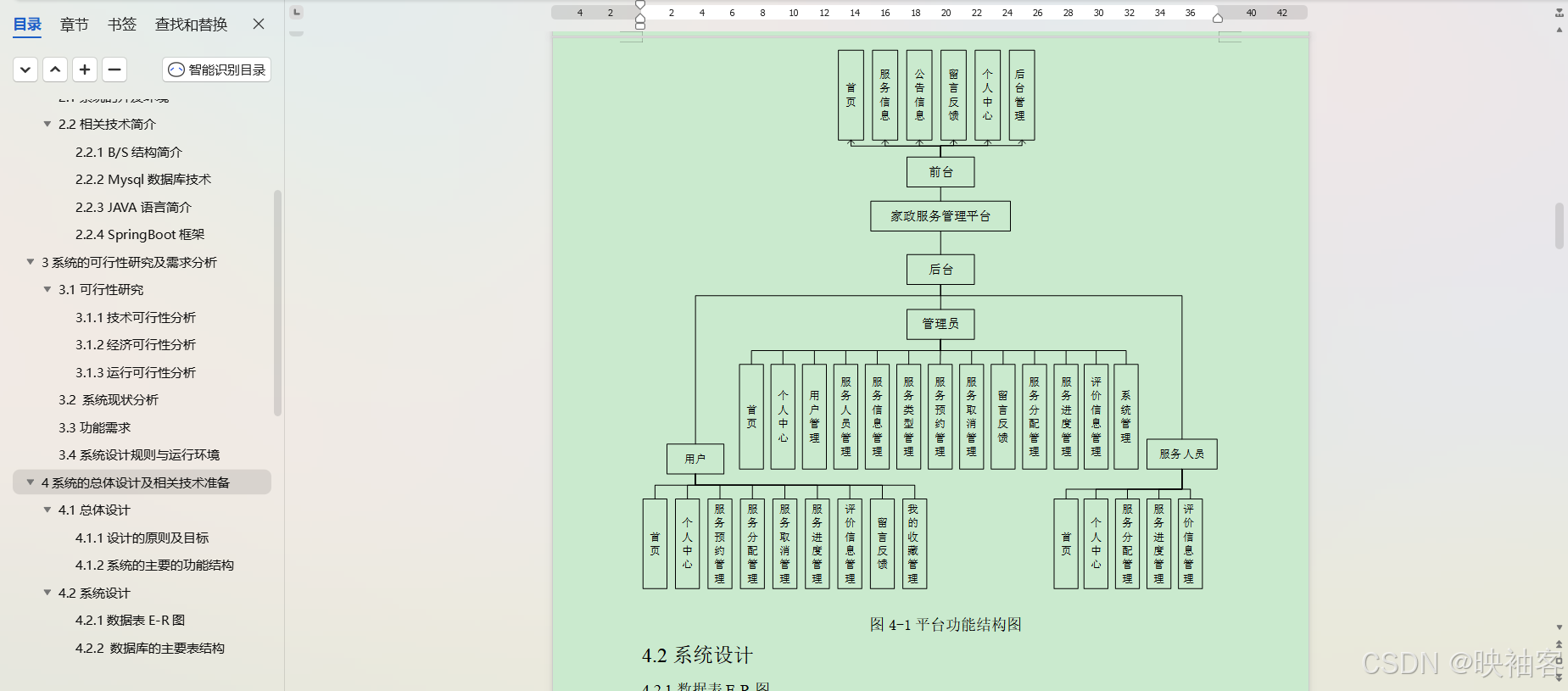This screenshot has height=691, width=1568.
Task: Select the 前台 box in the diagram
Action: [x=940, y=171]
